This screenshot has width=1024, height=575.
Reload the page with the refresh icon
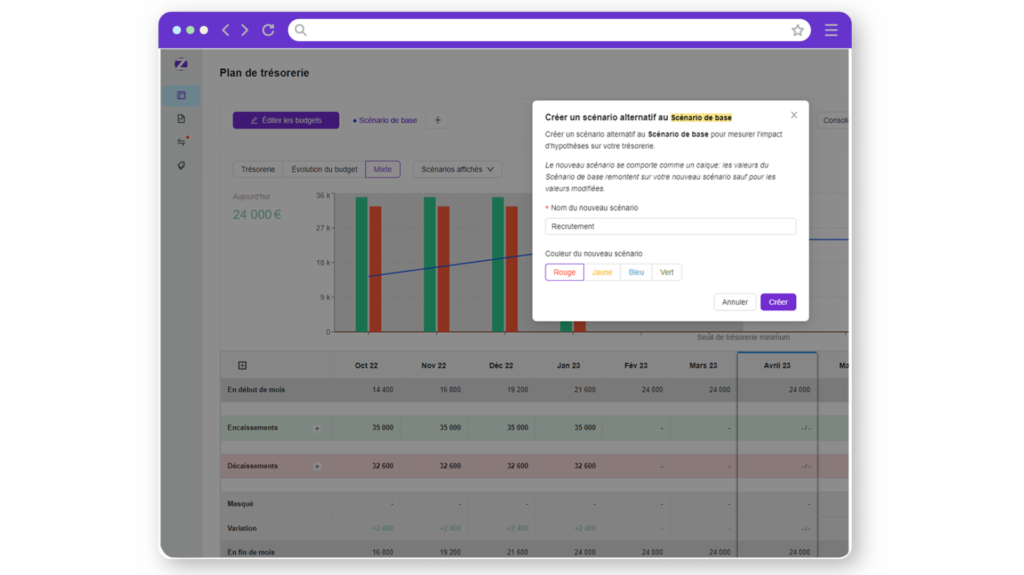coord(268,30)
